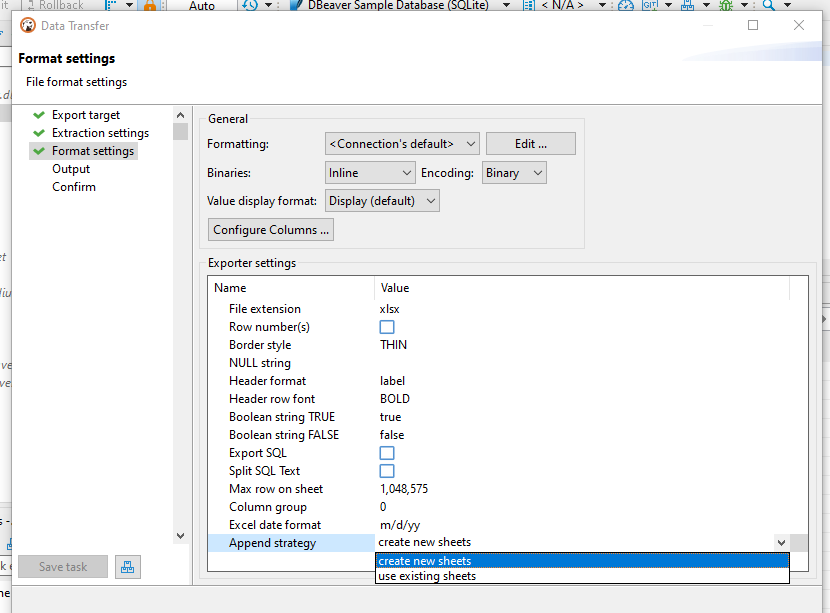Click the Rollback toolbar item

[x=58, y=6]
